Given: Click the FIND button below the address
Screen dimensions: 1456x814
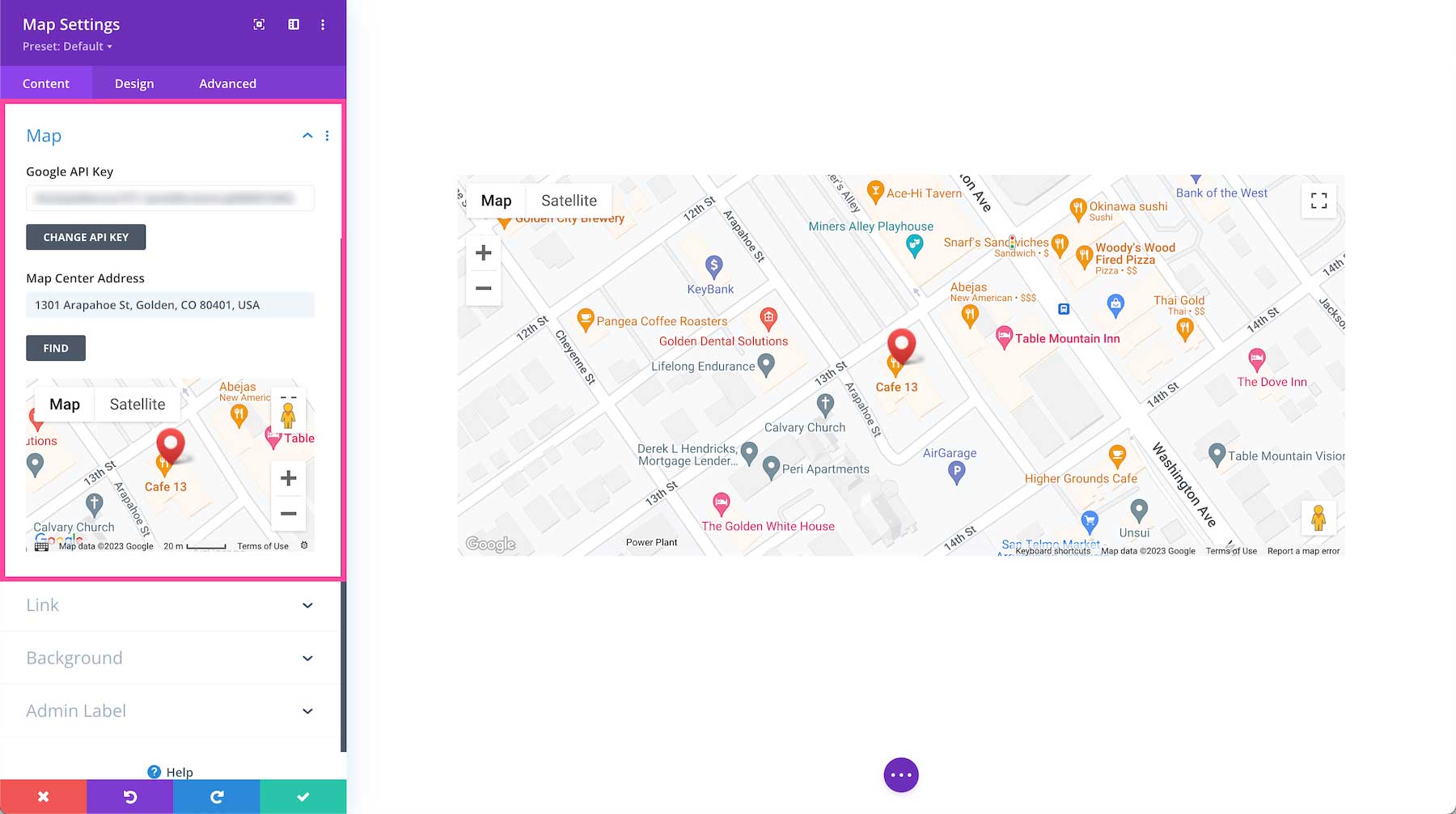Looking at the screenshot, I should (x=55, y=347).
